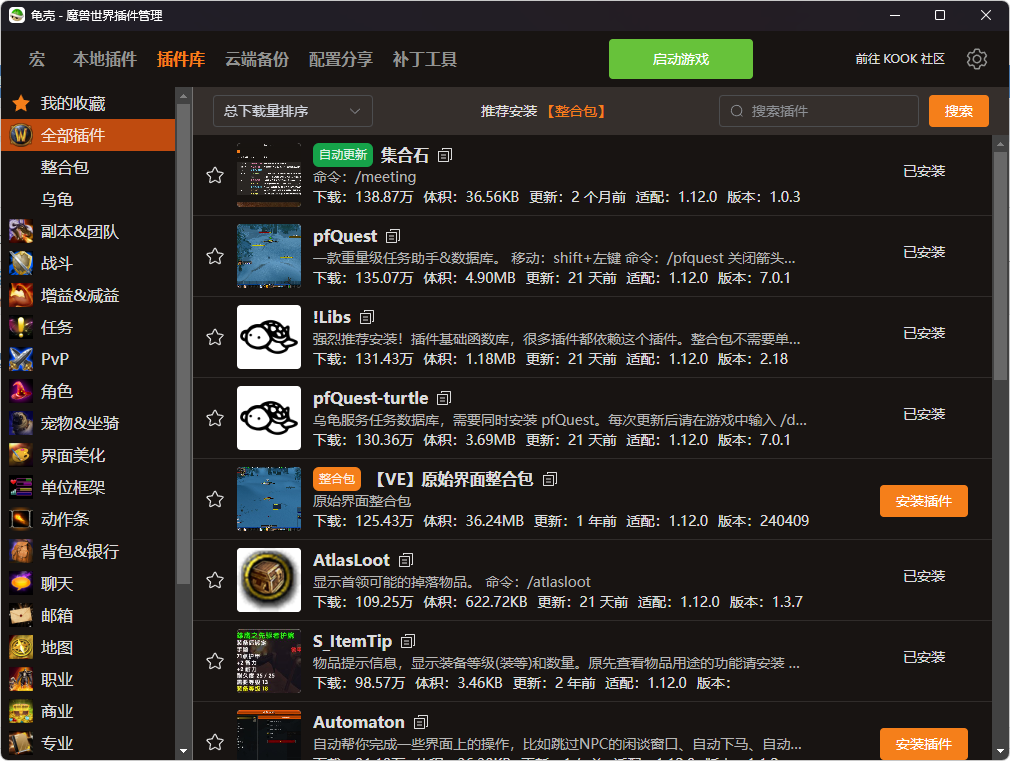The image size is (1010, 761).
Task: Install the 【VE】原始界面整合包 via 安装插件
Action: (x=923, y=501)
